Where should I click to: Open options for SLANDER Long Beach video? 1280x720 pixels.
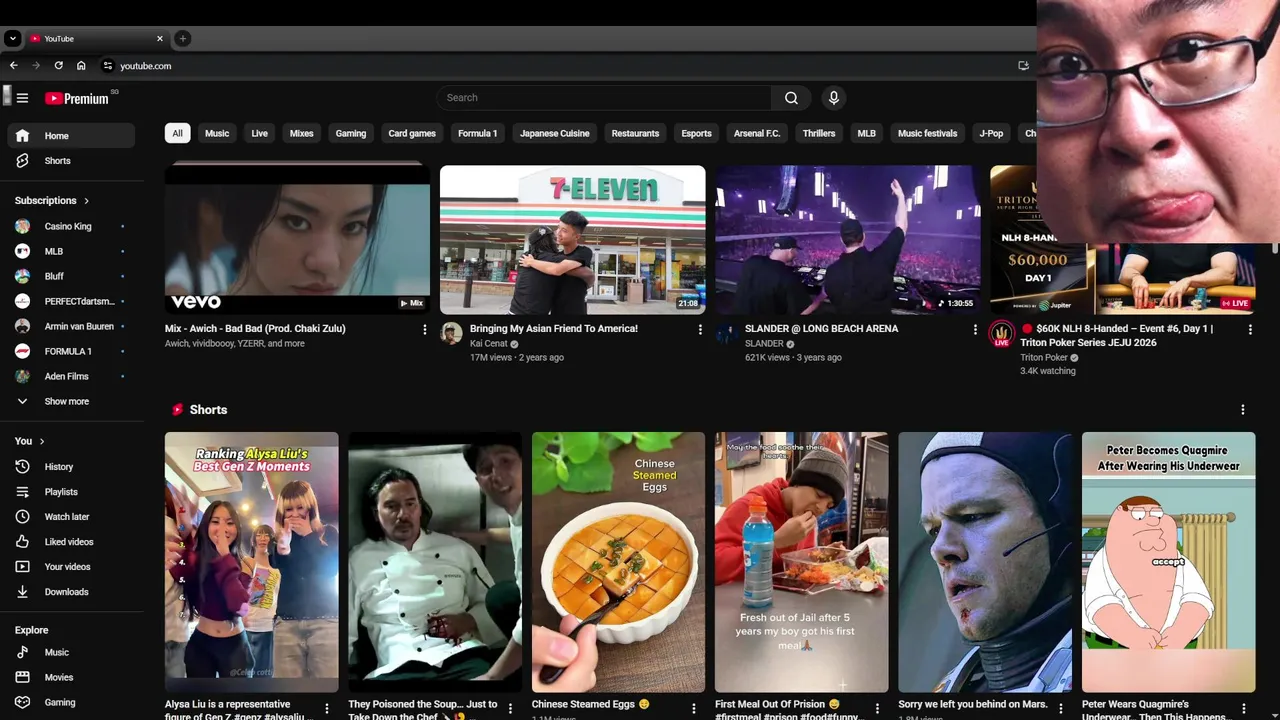coord(975,329)
